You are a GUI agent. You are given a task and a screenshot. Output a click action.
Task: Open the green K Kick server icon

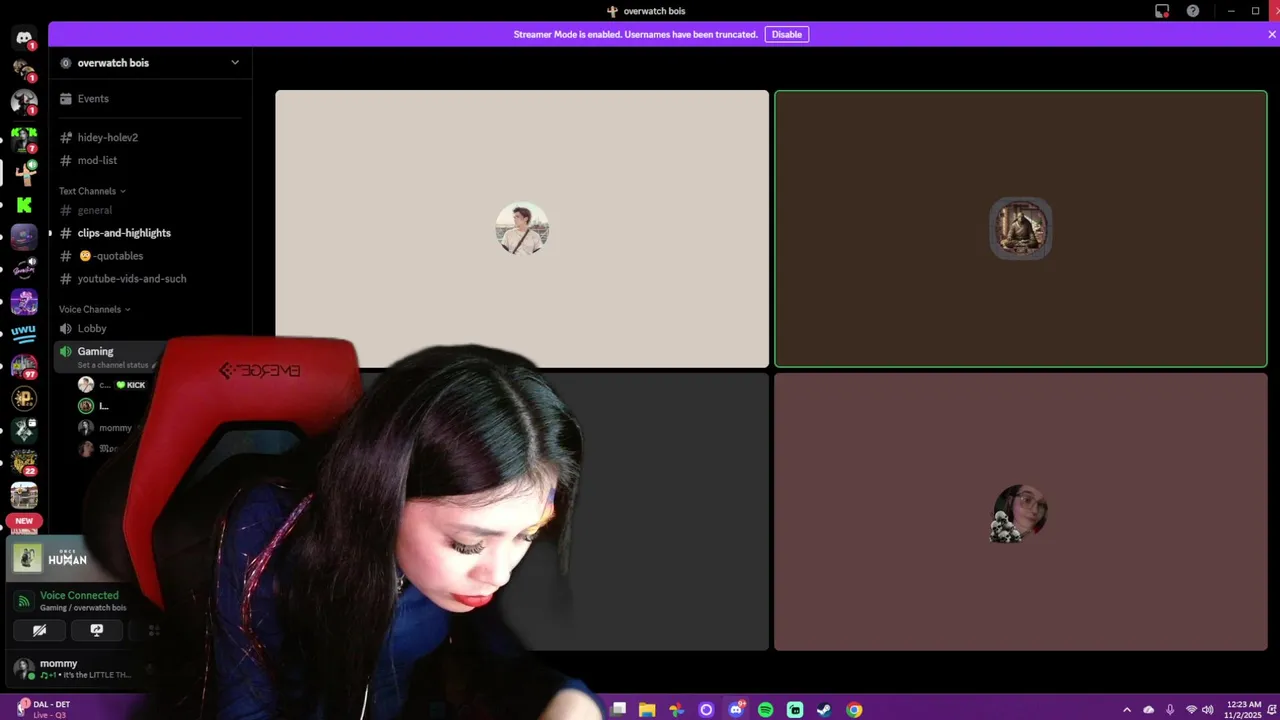24,204
